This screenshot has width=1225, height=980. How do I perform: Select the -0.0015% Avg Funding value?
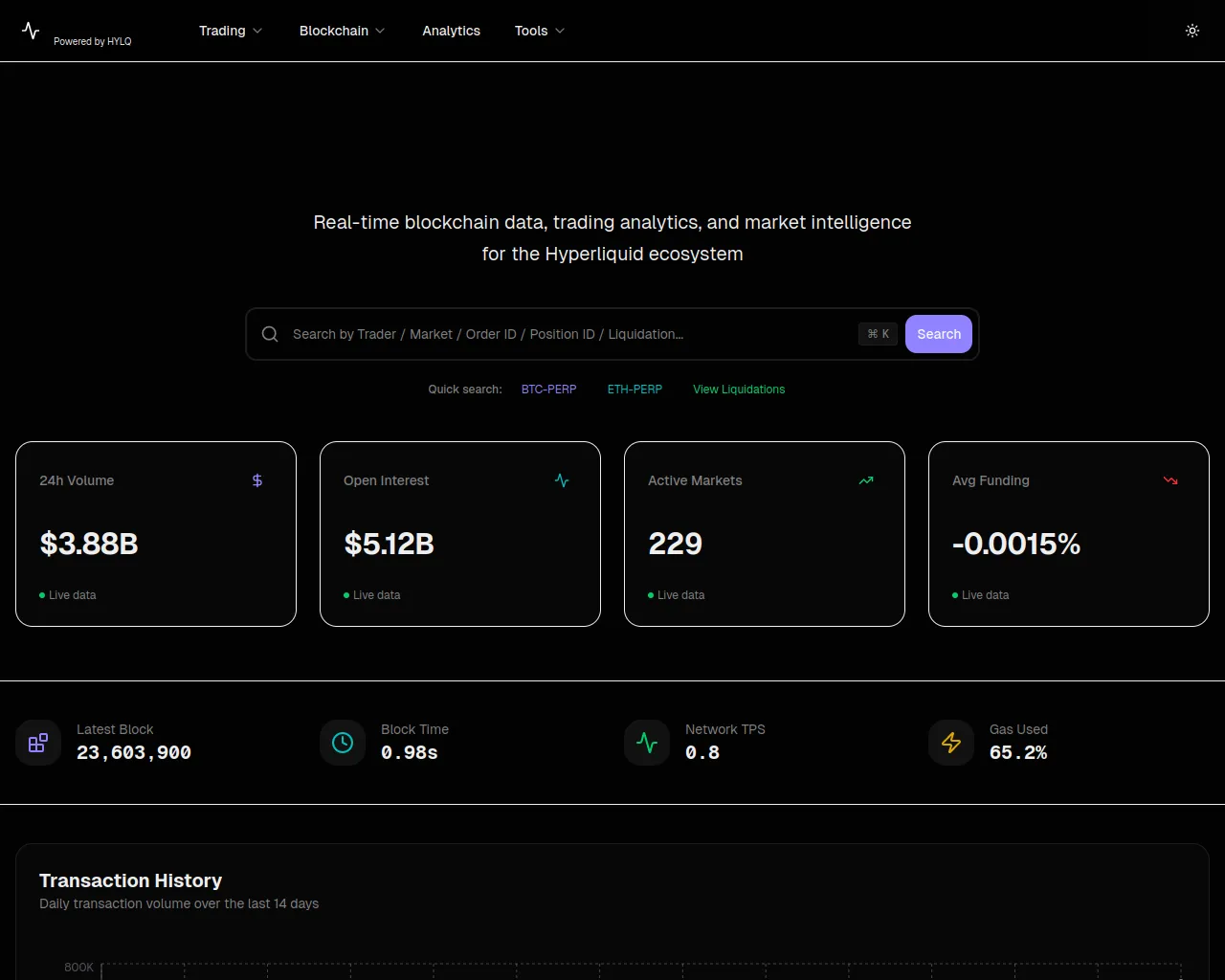(x=1016, y=544)
